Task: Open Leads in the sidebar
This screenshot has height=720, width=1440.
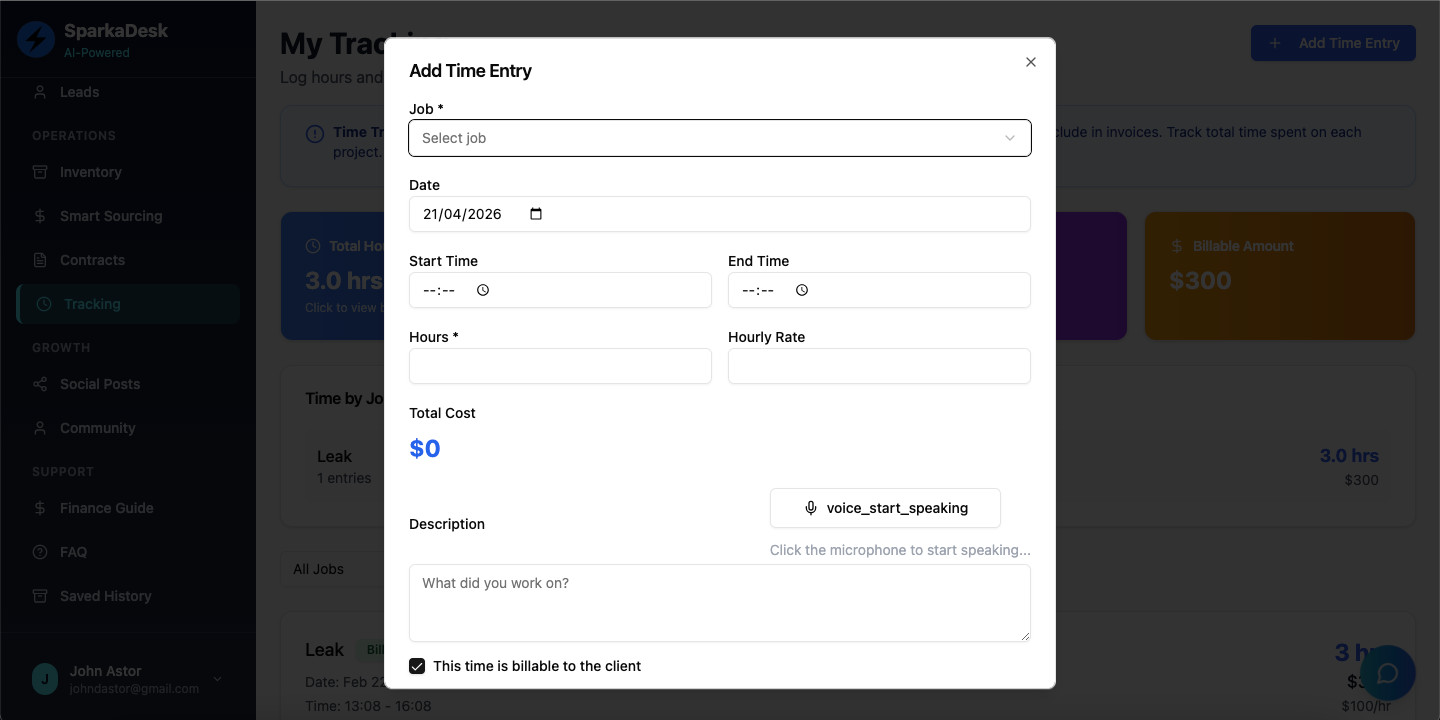Action: pyautogui.click(x=128, y=92)
